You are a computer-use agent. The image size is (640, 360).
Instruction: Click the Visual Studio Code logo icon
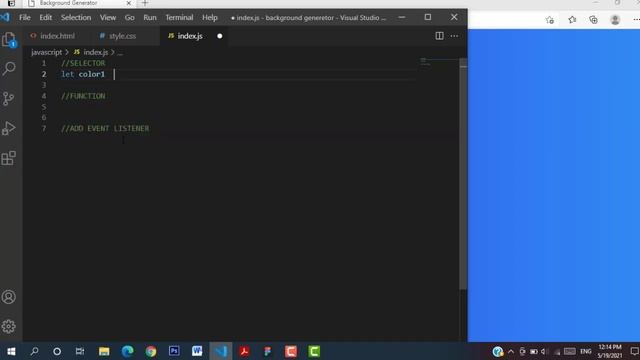tap(5, 17)
